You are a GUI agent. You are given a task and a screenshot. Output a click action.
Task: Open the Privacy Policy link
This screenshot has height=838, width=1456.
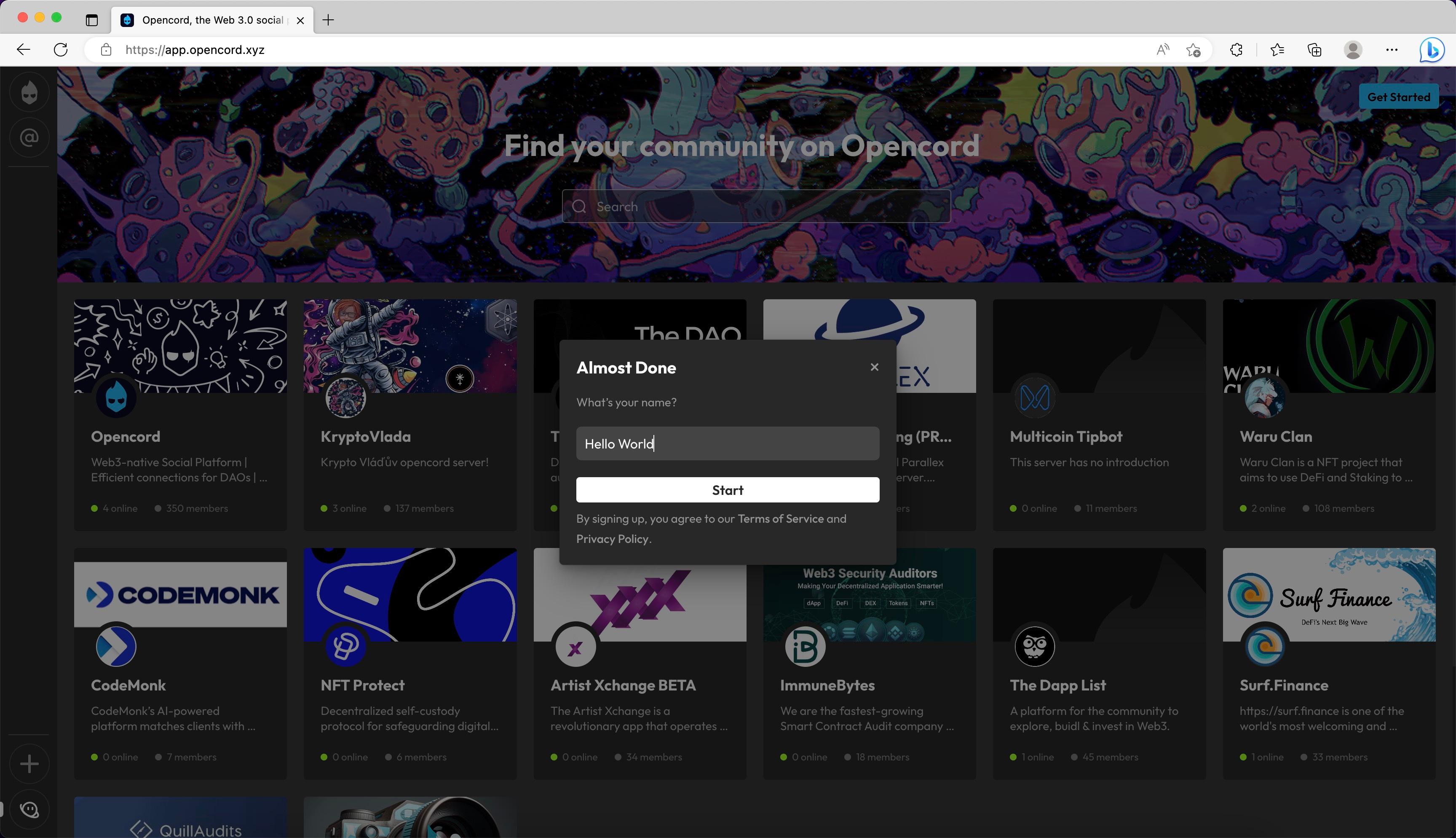click(x=612, y=539)
